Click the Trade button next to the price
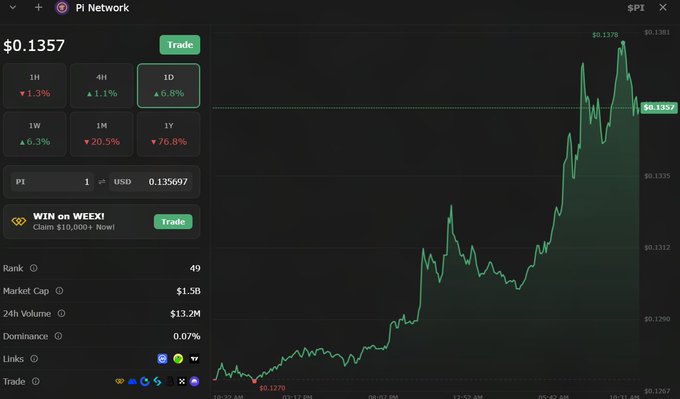680x399 pixels. click(x=180, y=45)
